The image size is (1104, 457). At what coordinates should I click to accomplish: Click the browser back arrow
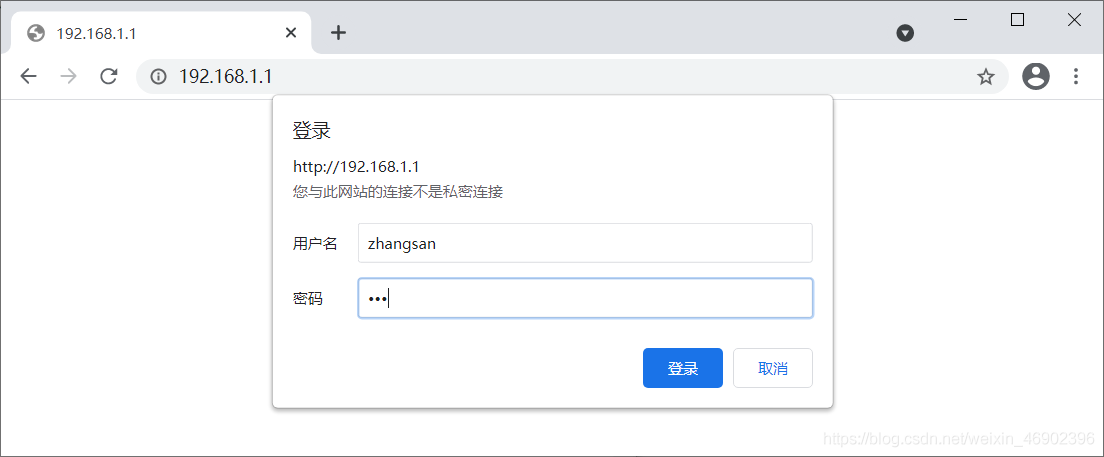28,76
